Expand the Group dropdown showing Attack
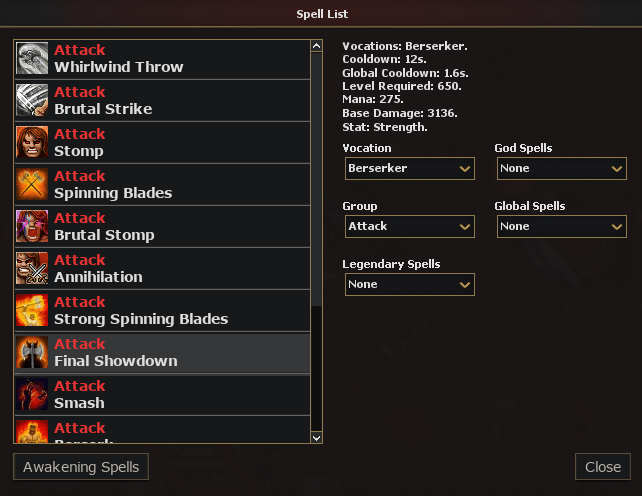 pyautogui.click(x=410, y=226)
